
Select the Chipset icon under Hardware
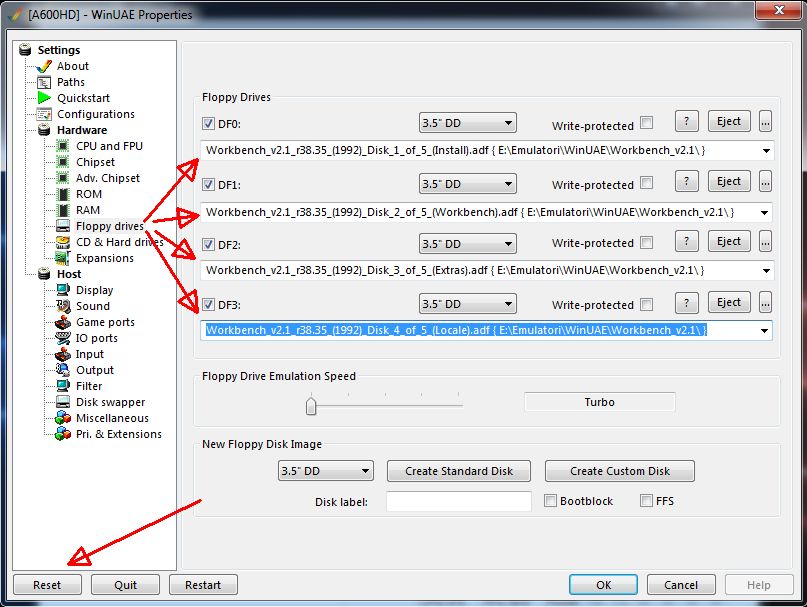point(63,162)
